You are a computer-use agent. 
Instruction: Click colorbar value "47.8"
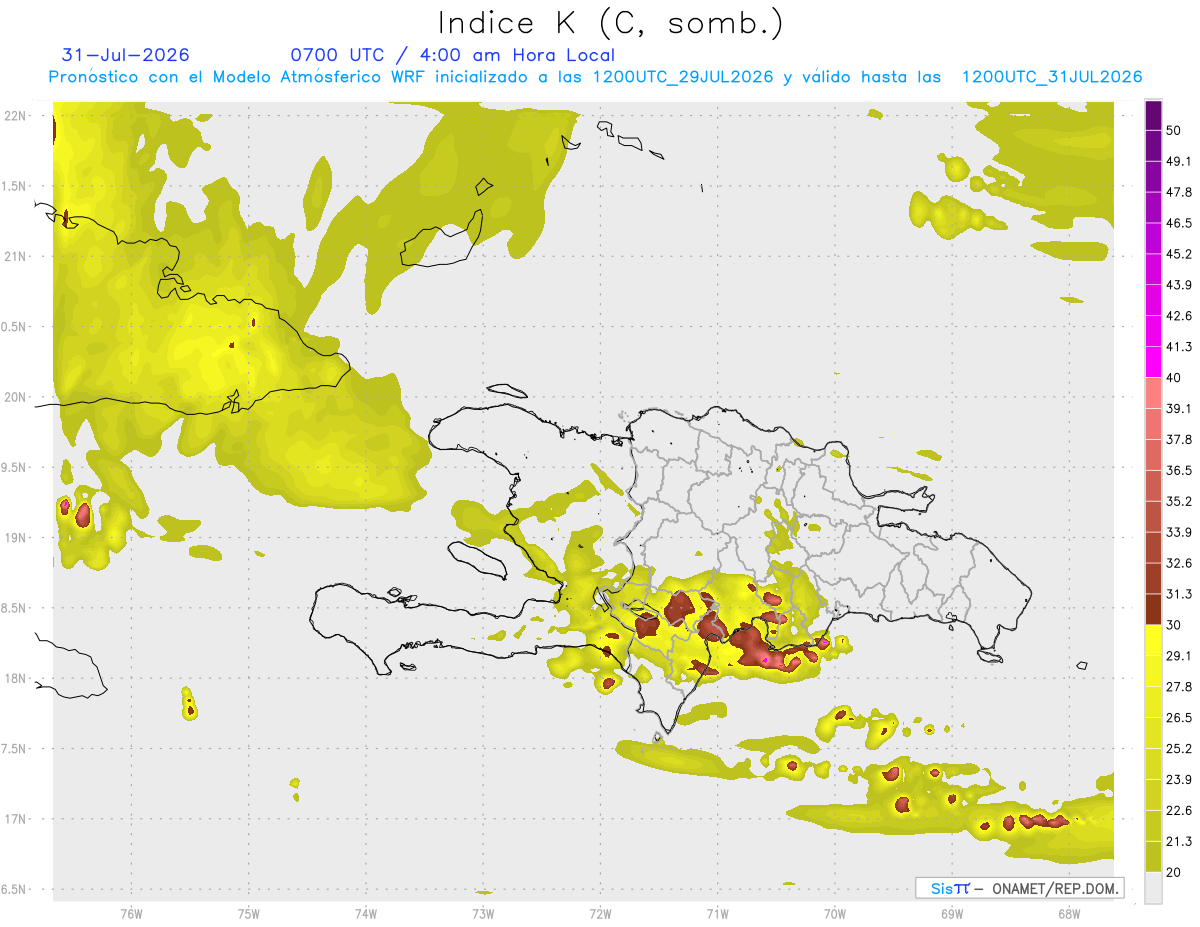tap(1180, 192)
